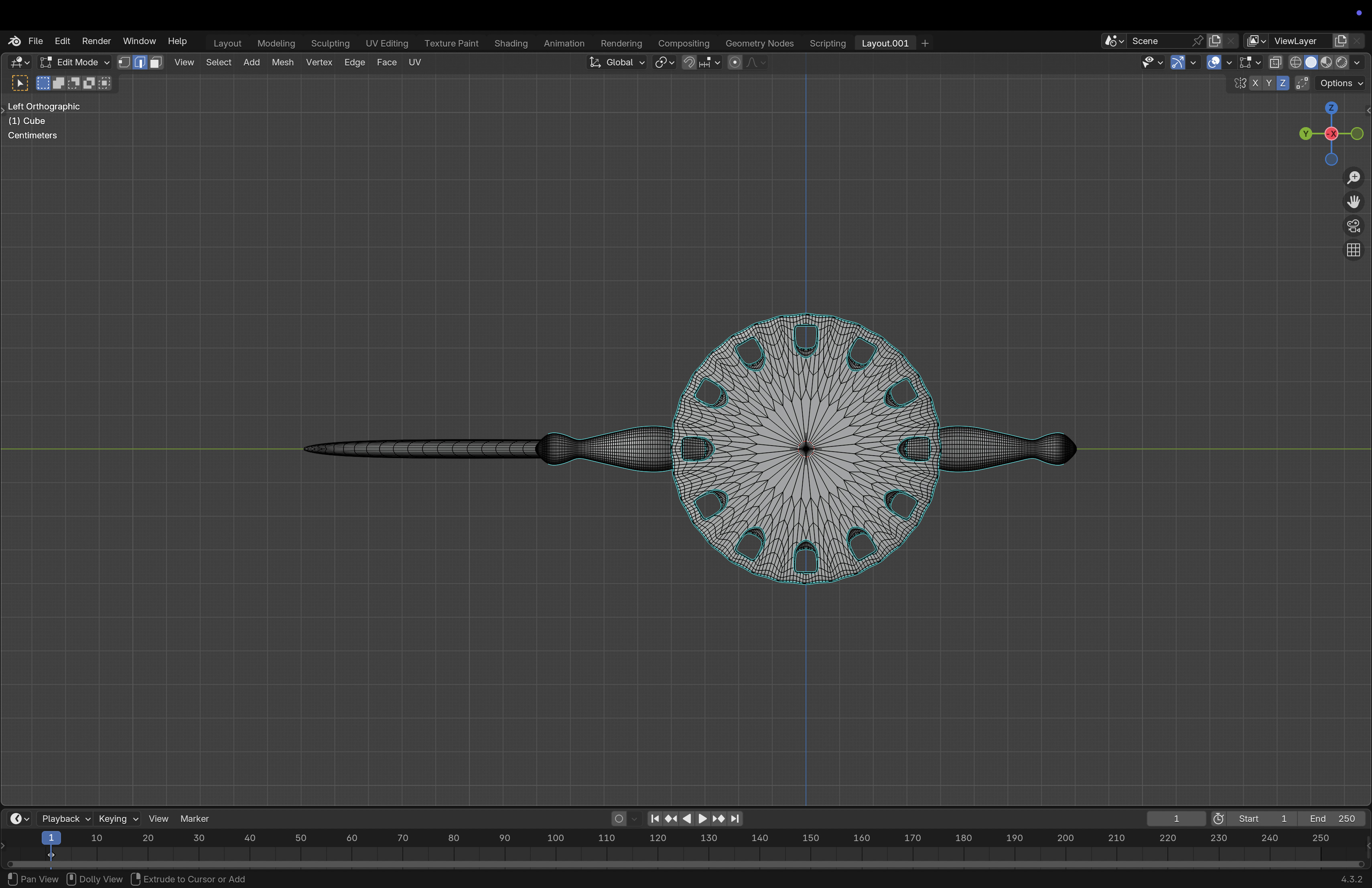The height and width of the screenshot is (888, 1372).
Task: Create a new scene
Action: click(x=1215, y=41)
